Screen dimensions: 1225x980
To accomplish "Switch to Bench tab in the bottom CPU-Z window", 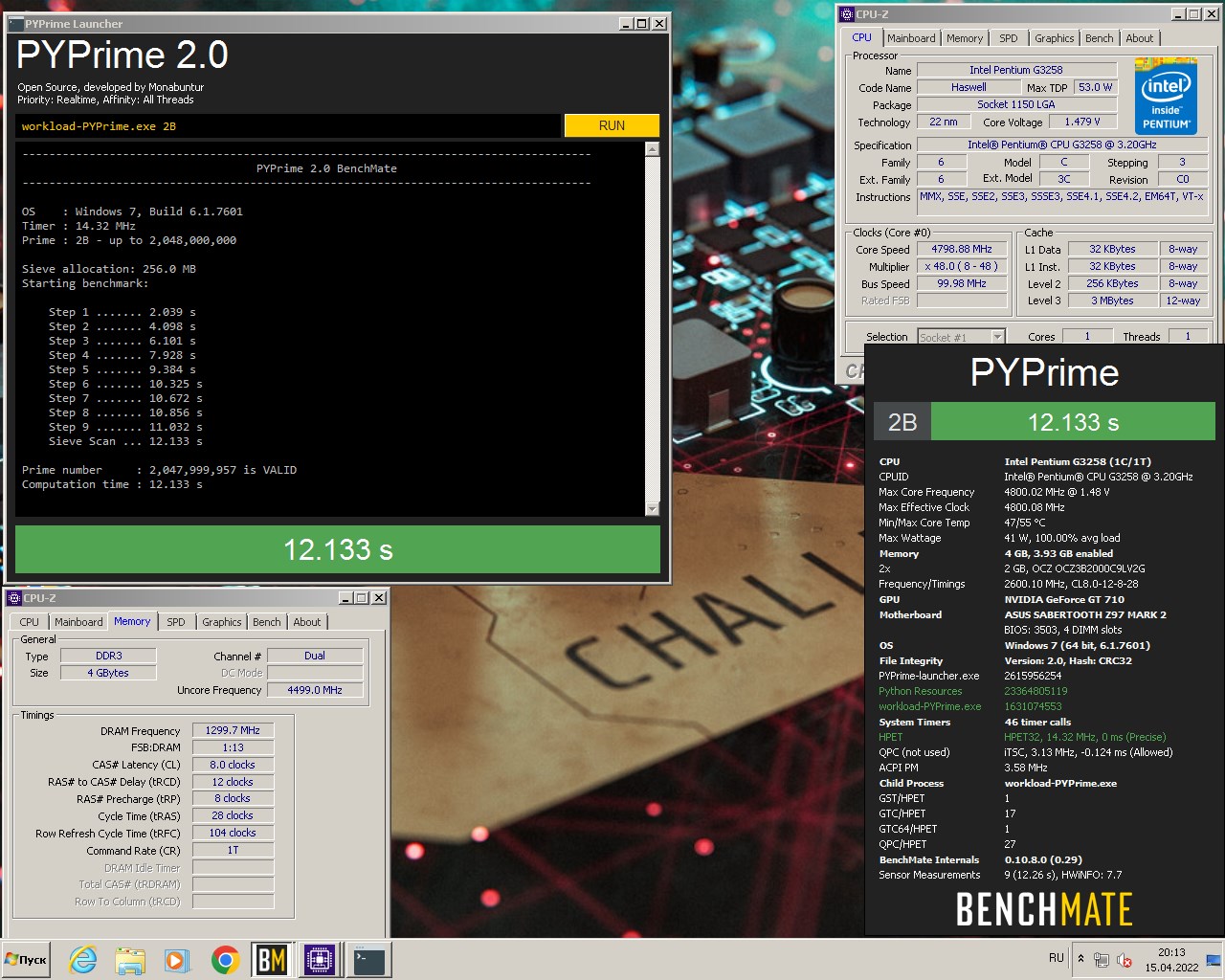I will [267, 622].
